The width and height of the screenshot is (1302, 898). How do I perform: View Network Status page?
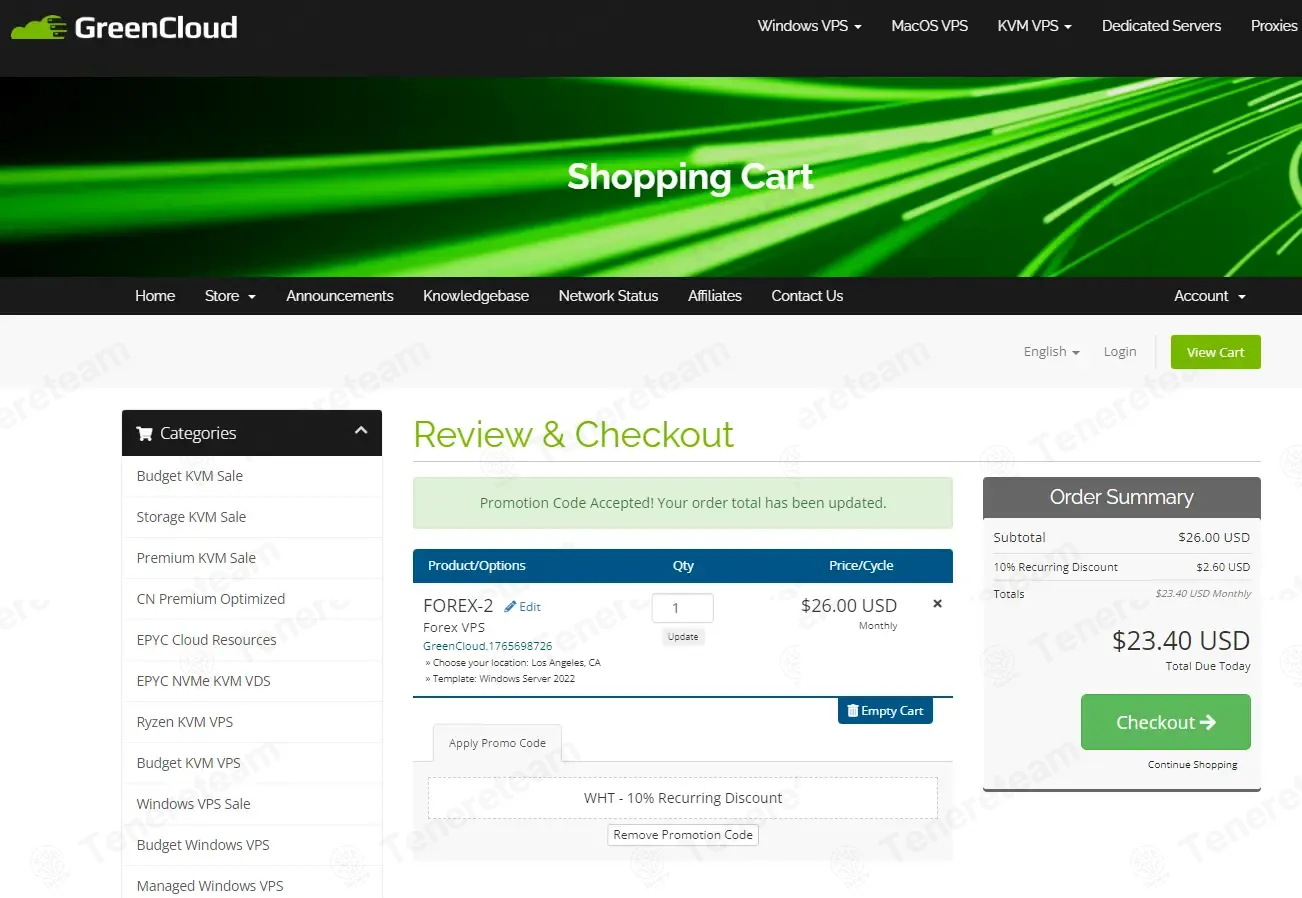tap(608, 296)
